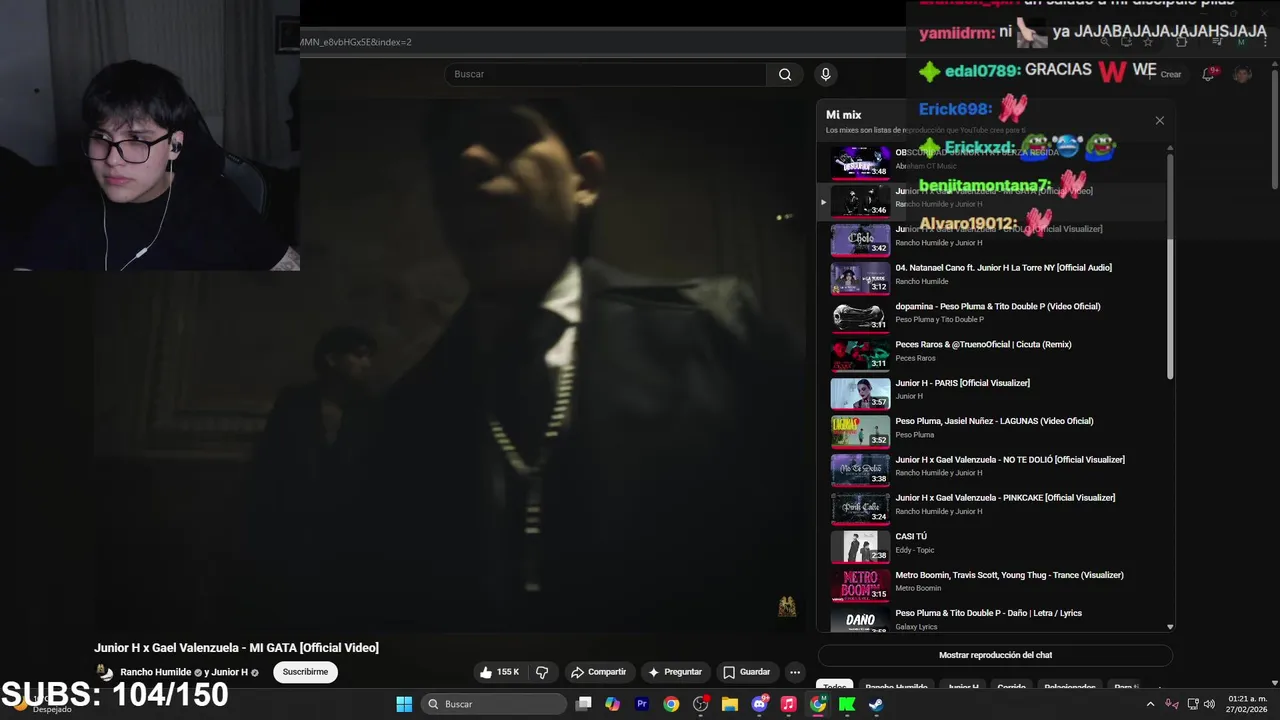Open the Windows Start menu
Screen dimensions: 1280x720
point(404,704)
